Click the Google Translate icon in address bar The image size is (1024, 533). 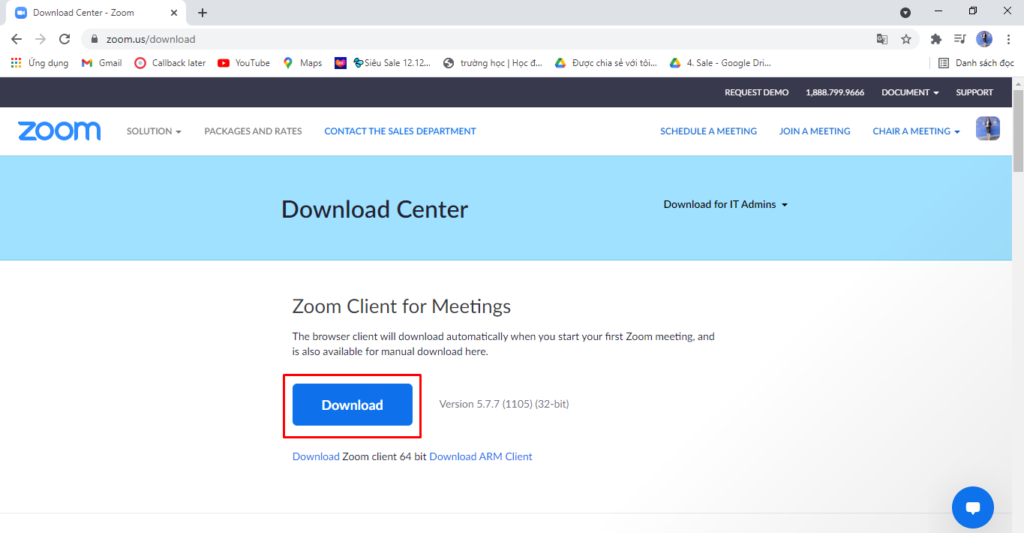[882, 39]
